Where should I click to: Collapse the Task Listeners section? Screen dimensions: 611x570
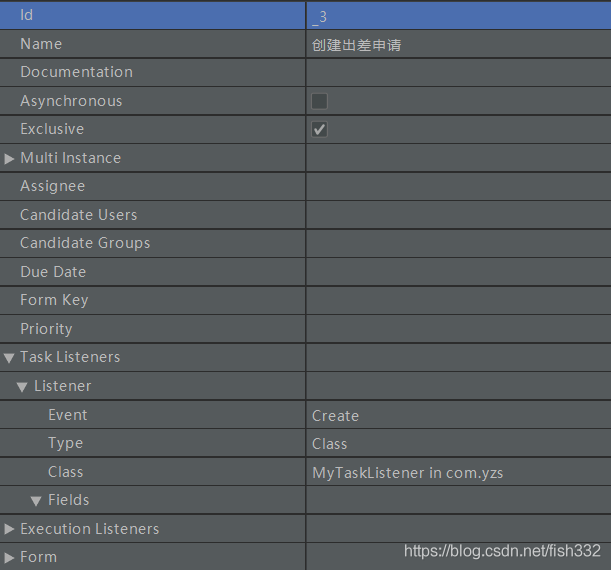(x=10, y=357)
